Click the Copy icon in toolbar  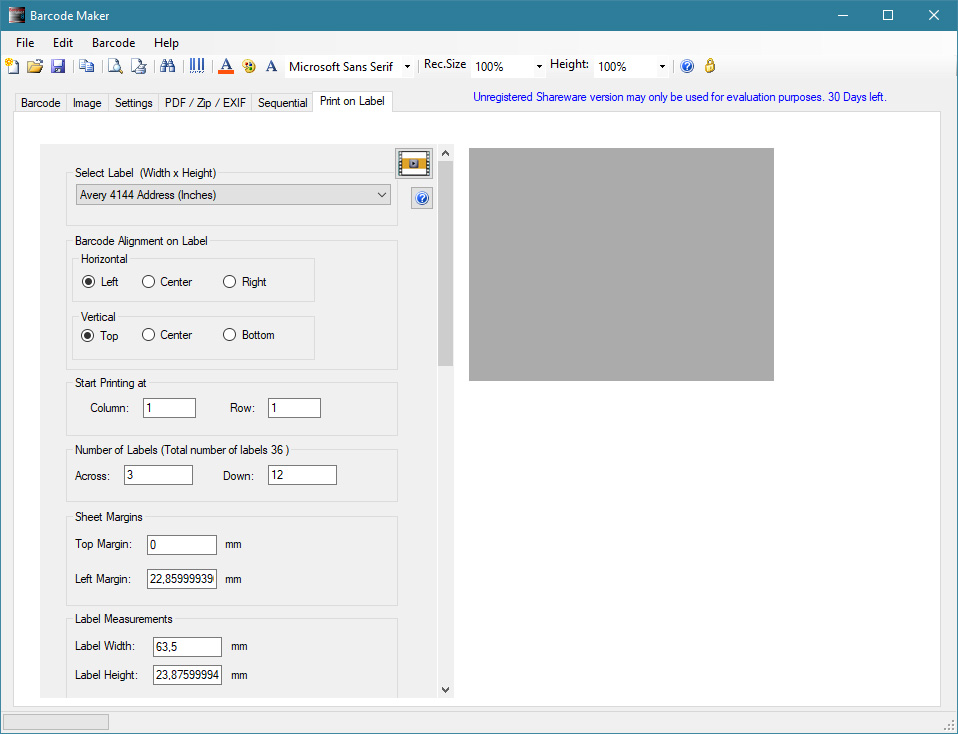(87, 66)
